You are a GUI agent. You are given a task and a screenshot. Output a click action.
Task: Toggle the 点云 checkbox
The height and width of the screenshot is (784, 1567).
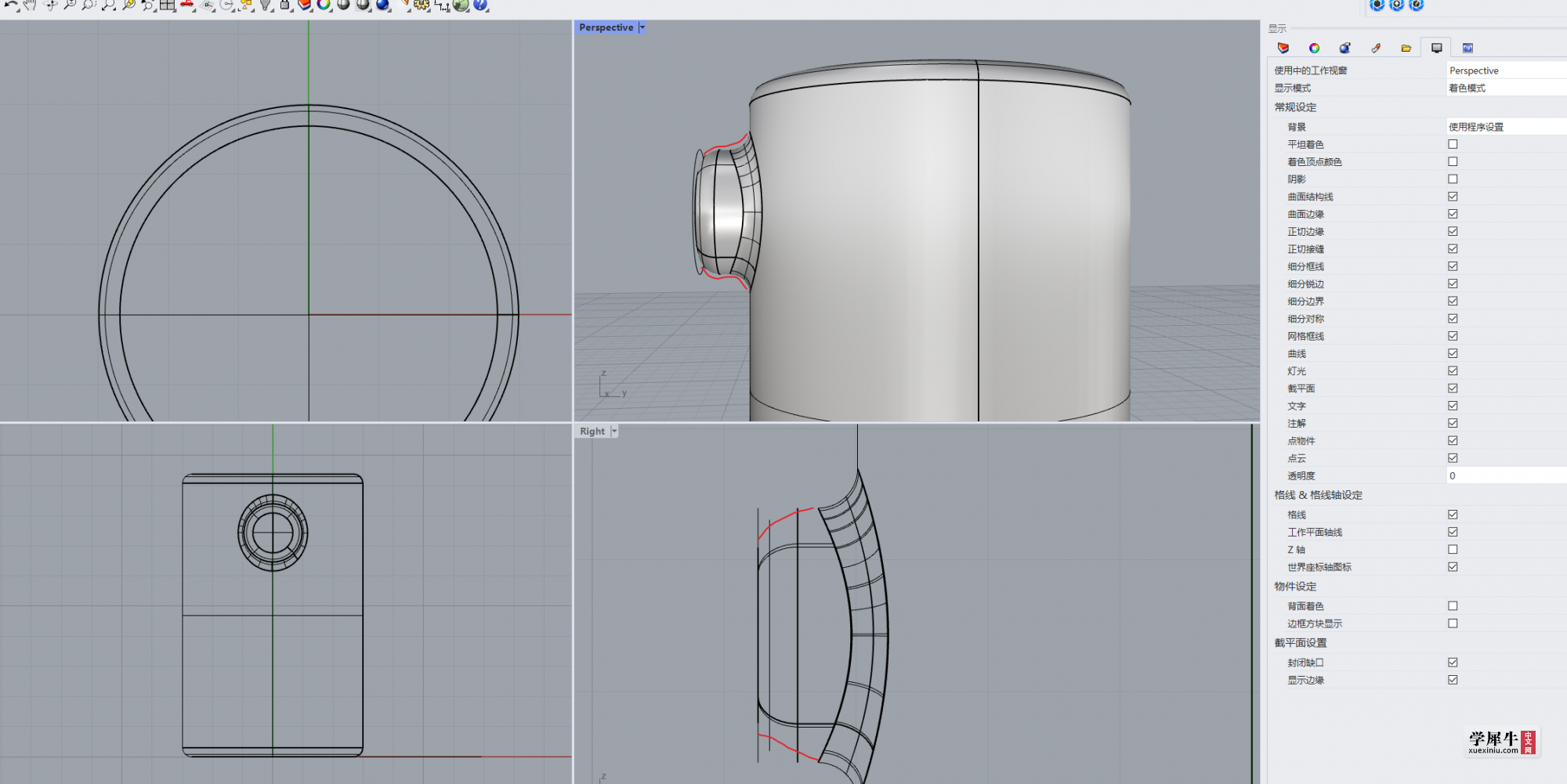tap(1453, 457)
